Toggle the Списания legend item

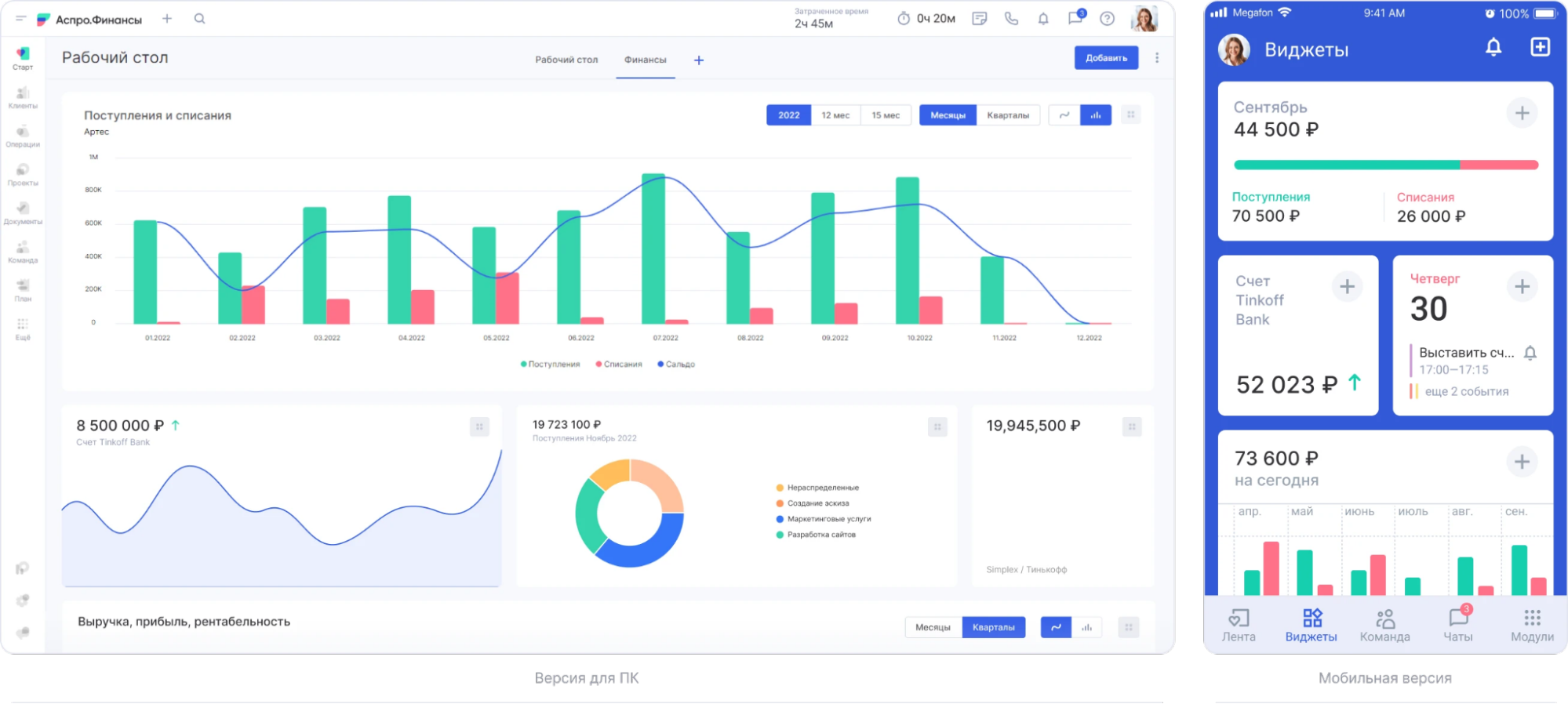point(619,365)
